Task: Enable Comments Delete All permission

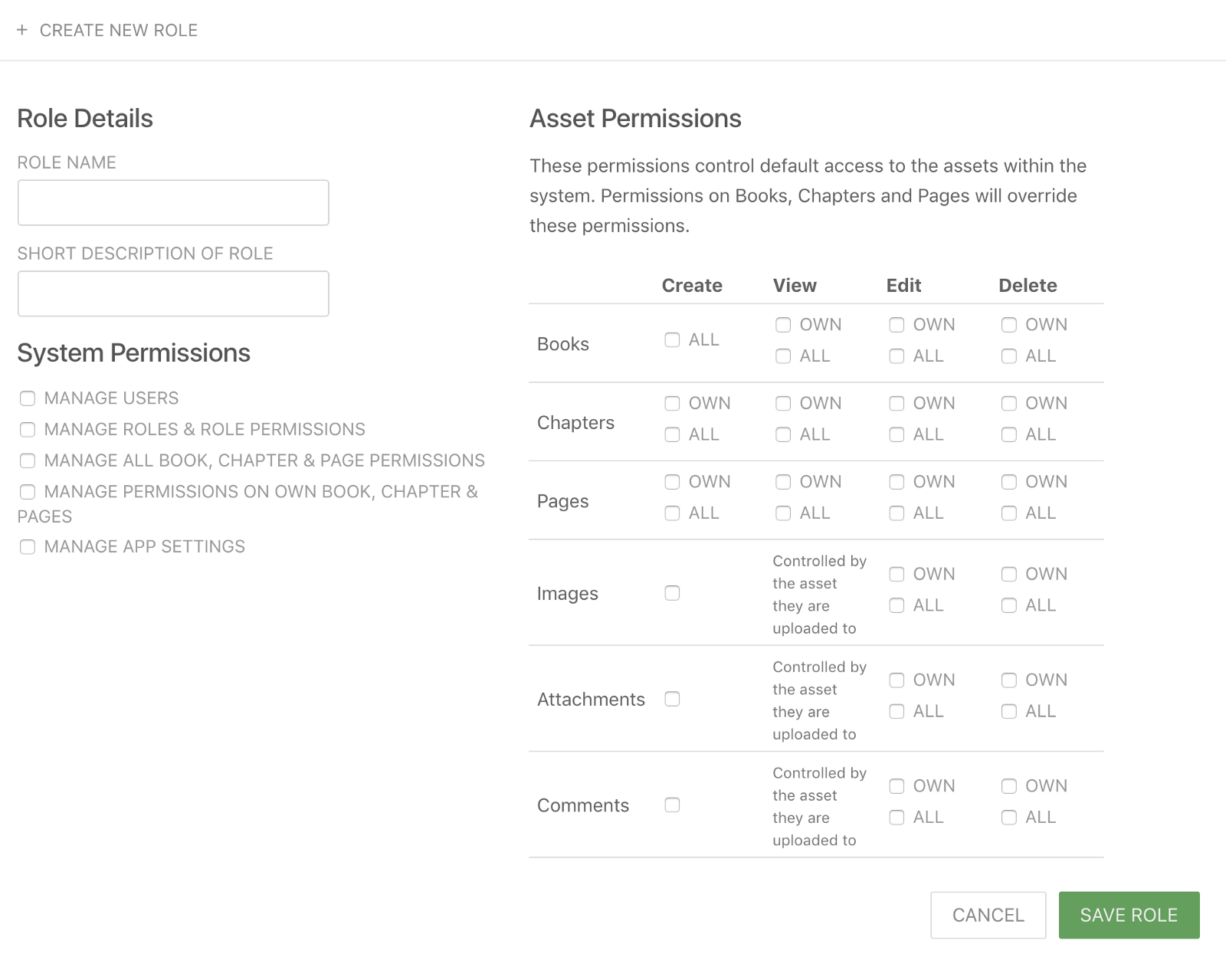Action: pos(1009,818)
